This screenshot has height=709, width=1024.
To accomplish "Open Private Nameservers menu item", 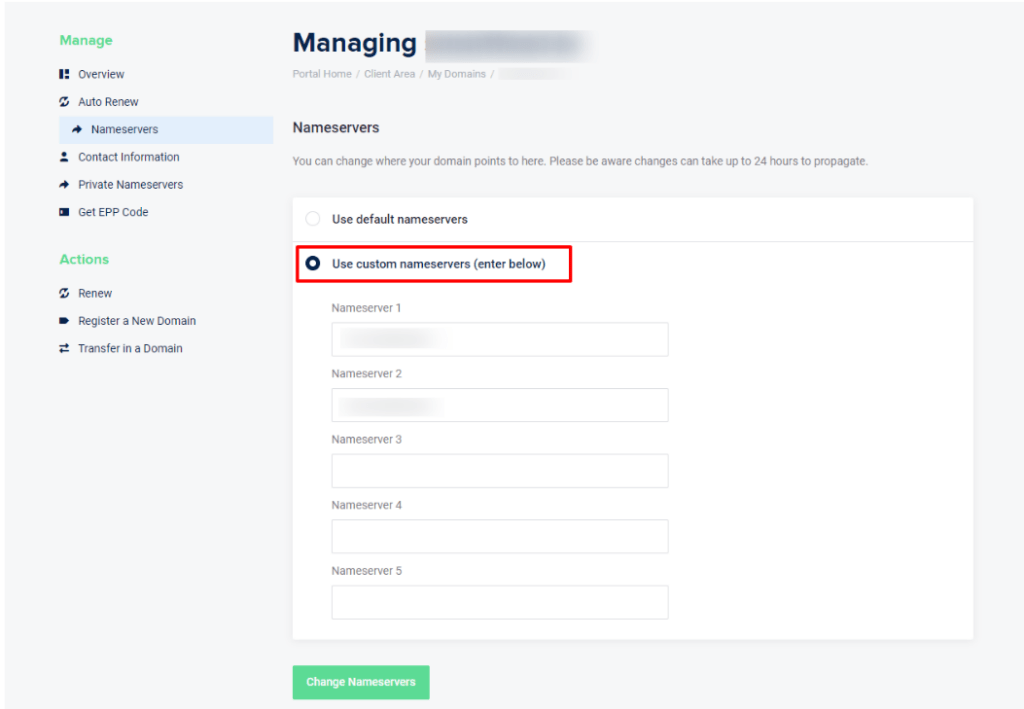I will pos(130,185).
